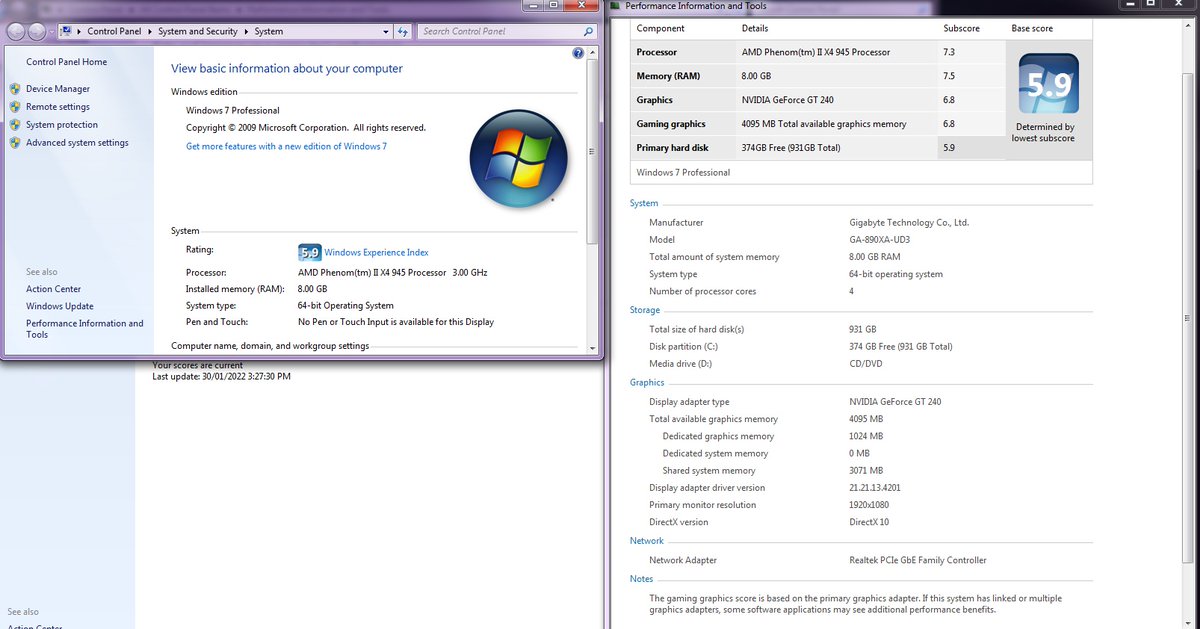Open the Windows Experience Index link

(376, 253)
